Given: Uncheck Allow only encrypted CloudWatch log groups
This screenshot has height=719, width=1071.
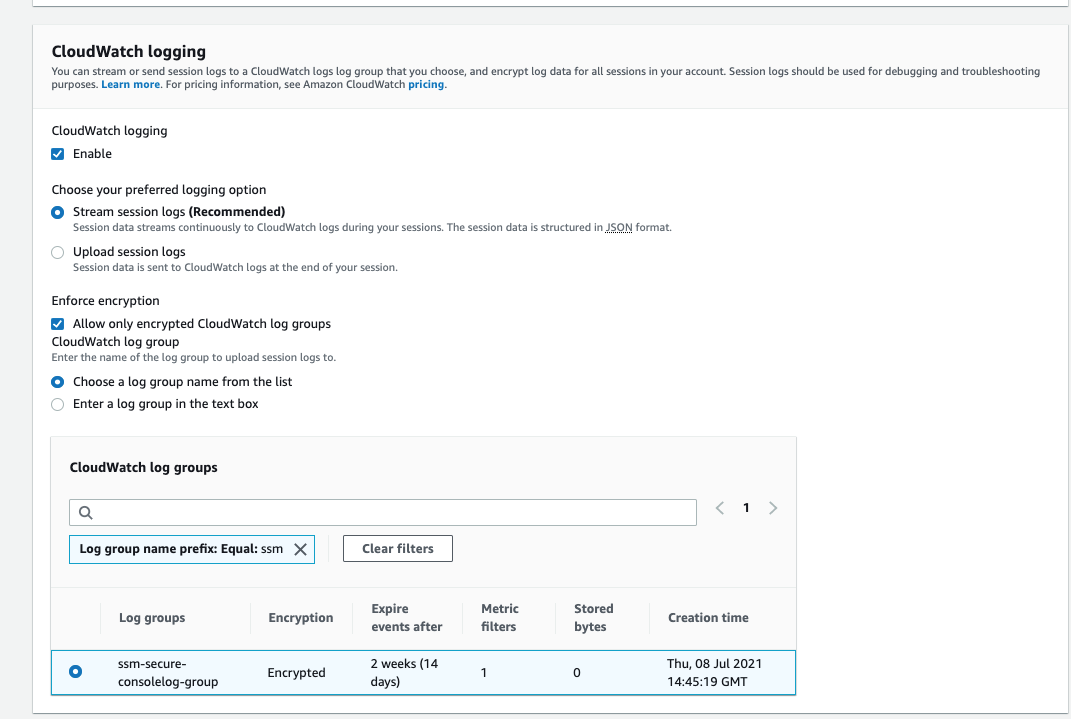Looking at the screenshot, I should click(x=57, y=323).
